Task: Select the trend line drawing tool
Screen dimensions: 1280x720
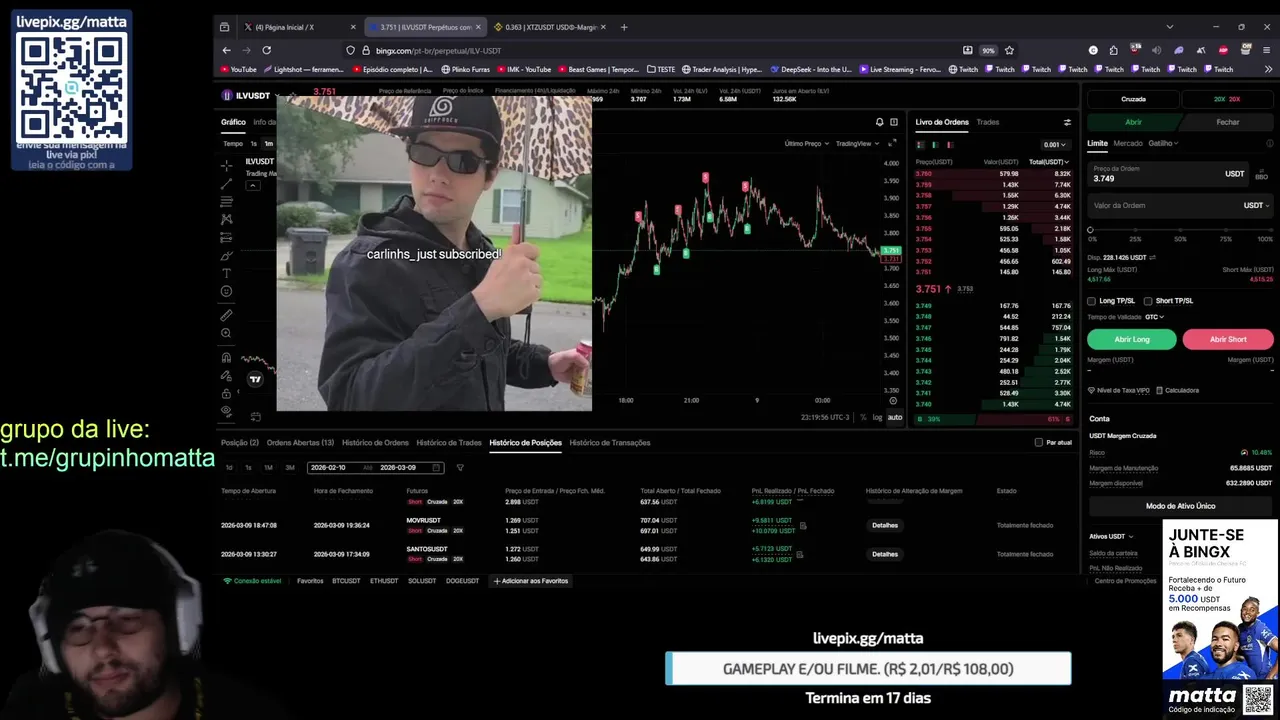Action: (227, 183)
